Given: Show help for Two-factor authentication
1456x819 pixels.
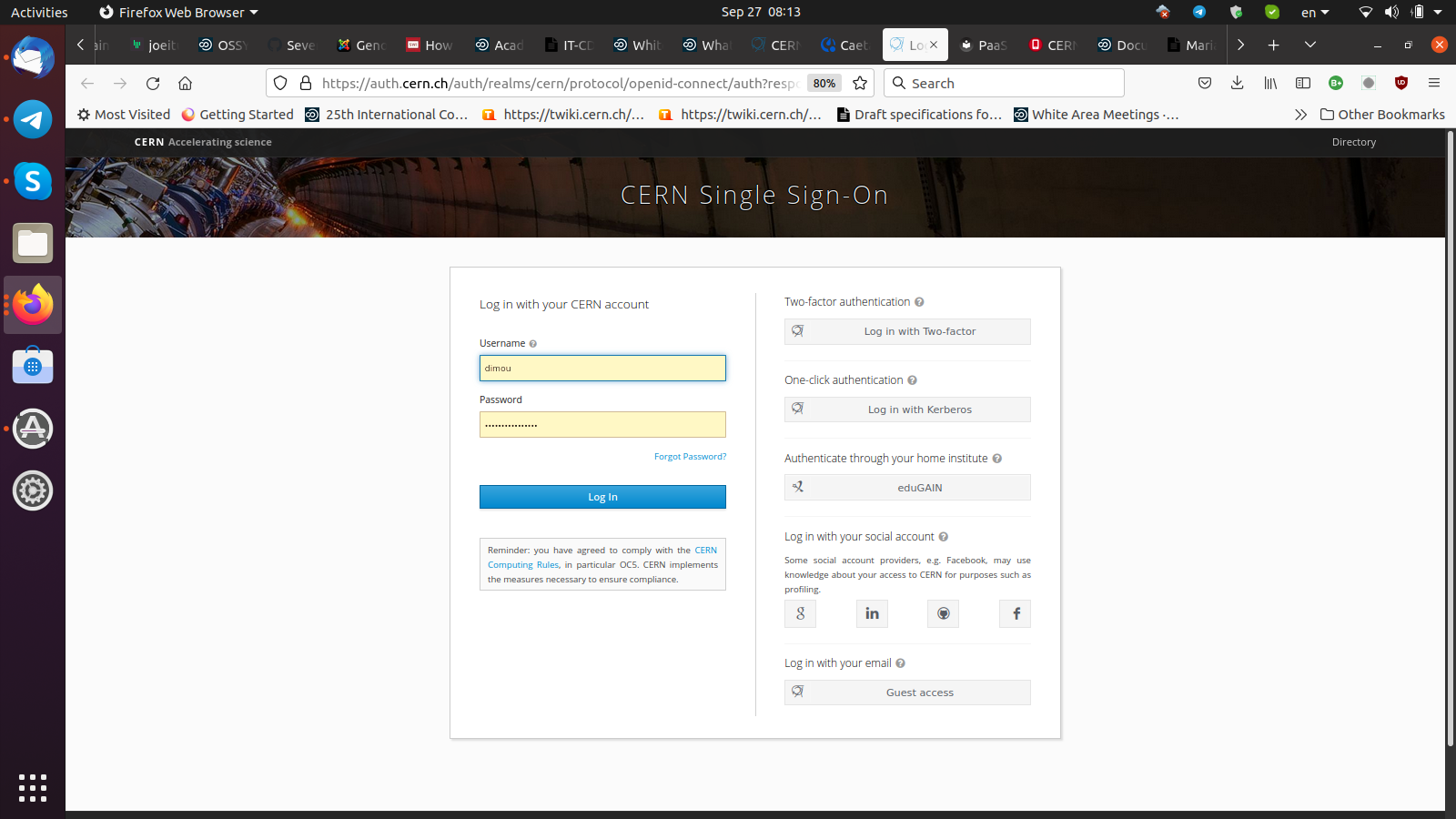Looking at the screenshot, I should 919,302.
